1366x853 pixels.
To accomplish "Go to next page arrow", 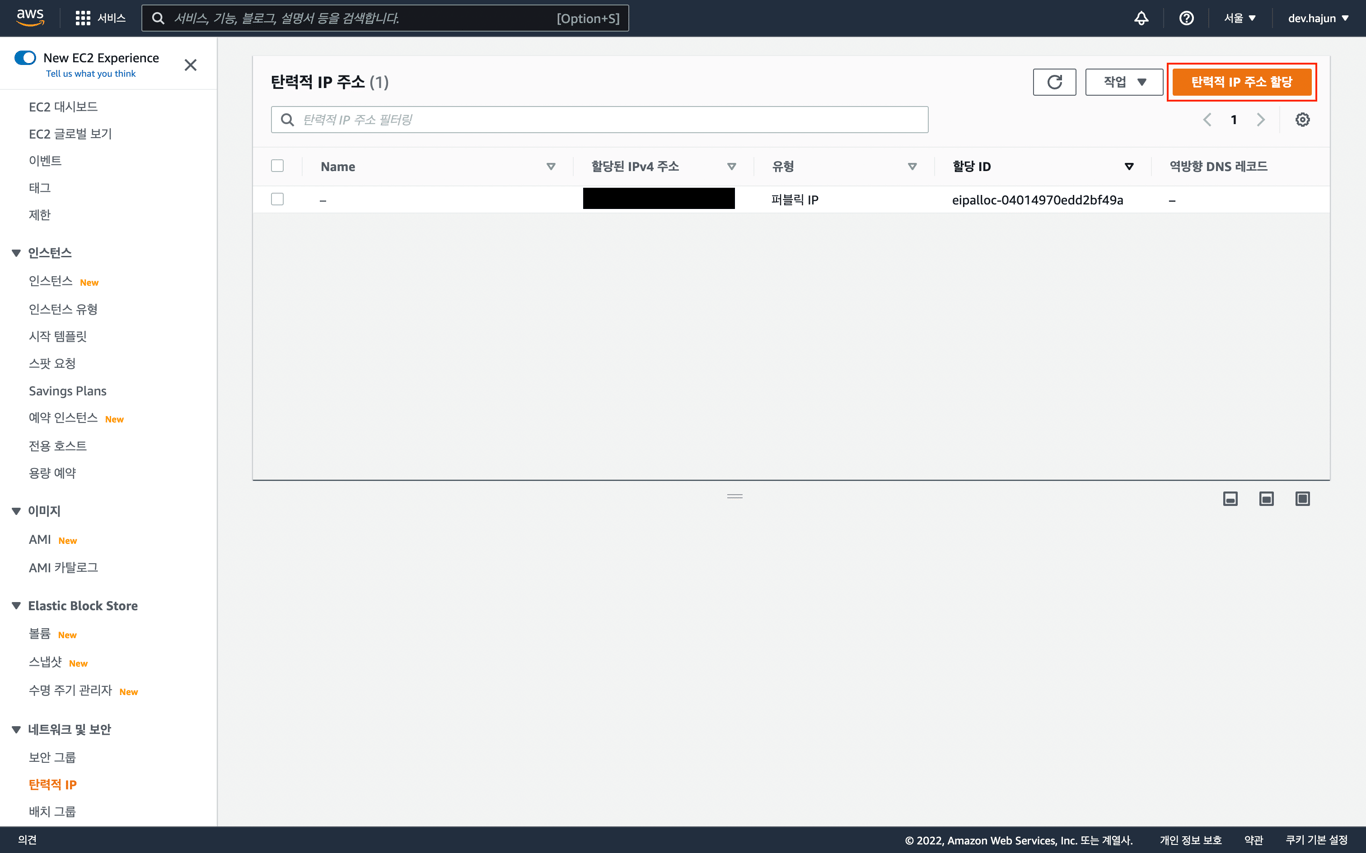I will (1261, 120).
